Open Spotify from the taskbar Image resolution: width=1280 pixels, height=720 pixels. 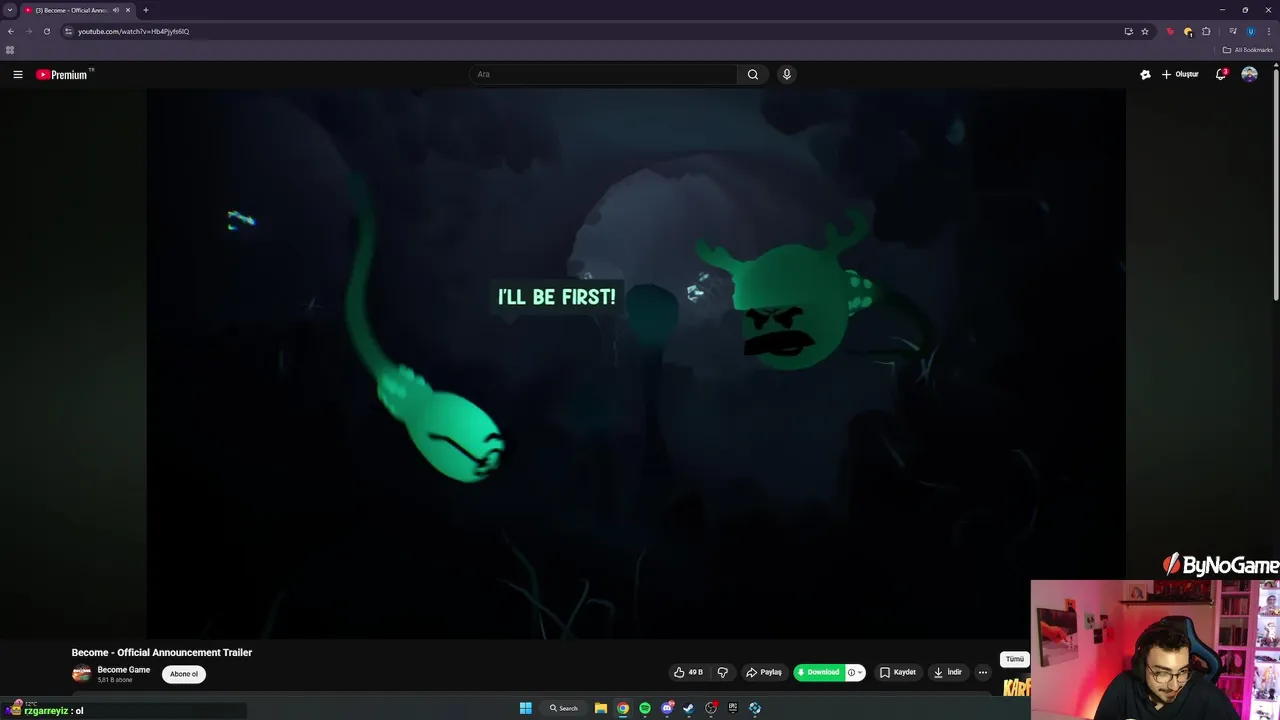point(645,708)
